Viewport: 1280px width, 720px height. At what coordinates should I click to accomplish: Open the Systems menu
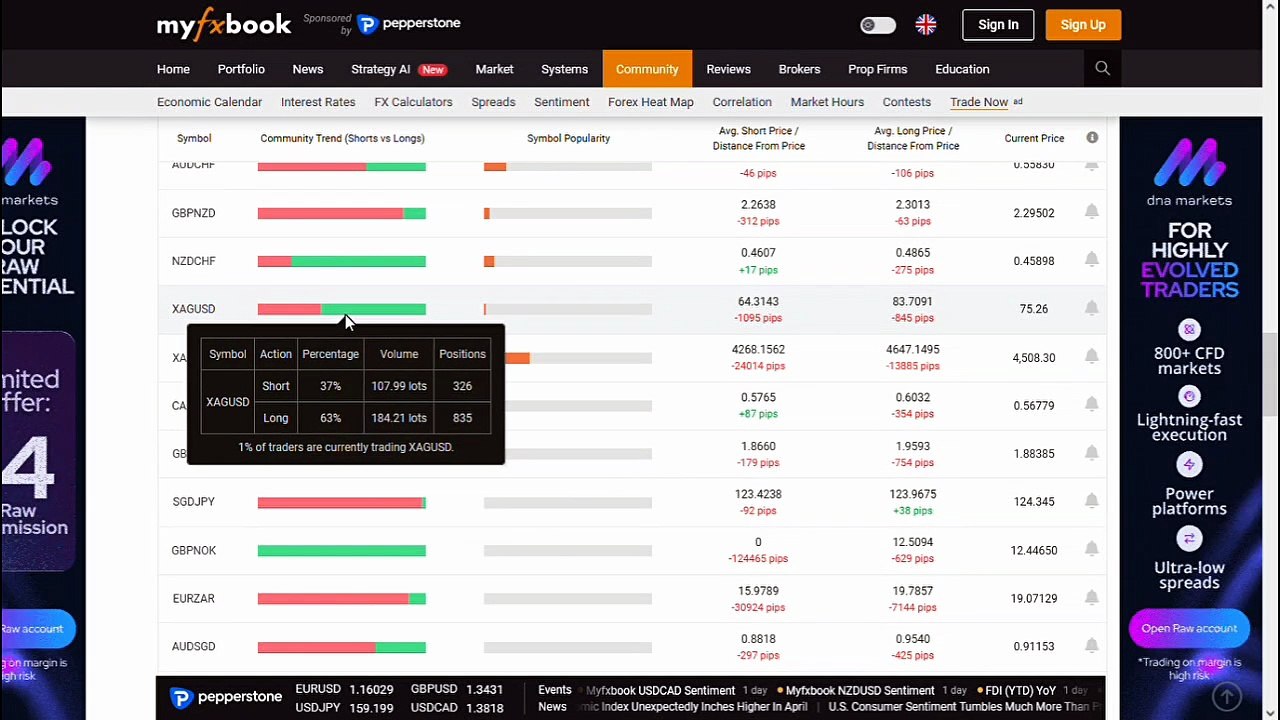564,69
